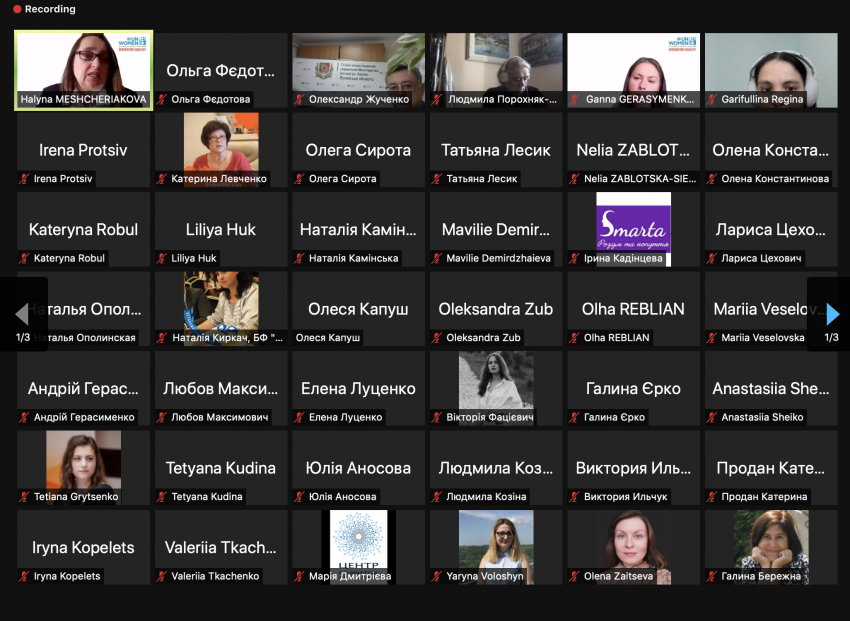Select Вікторія Фацієвич's black-and-white photo tile
The height and width of the screenshot is (621, 850).
496,389
